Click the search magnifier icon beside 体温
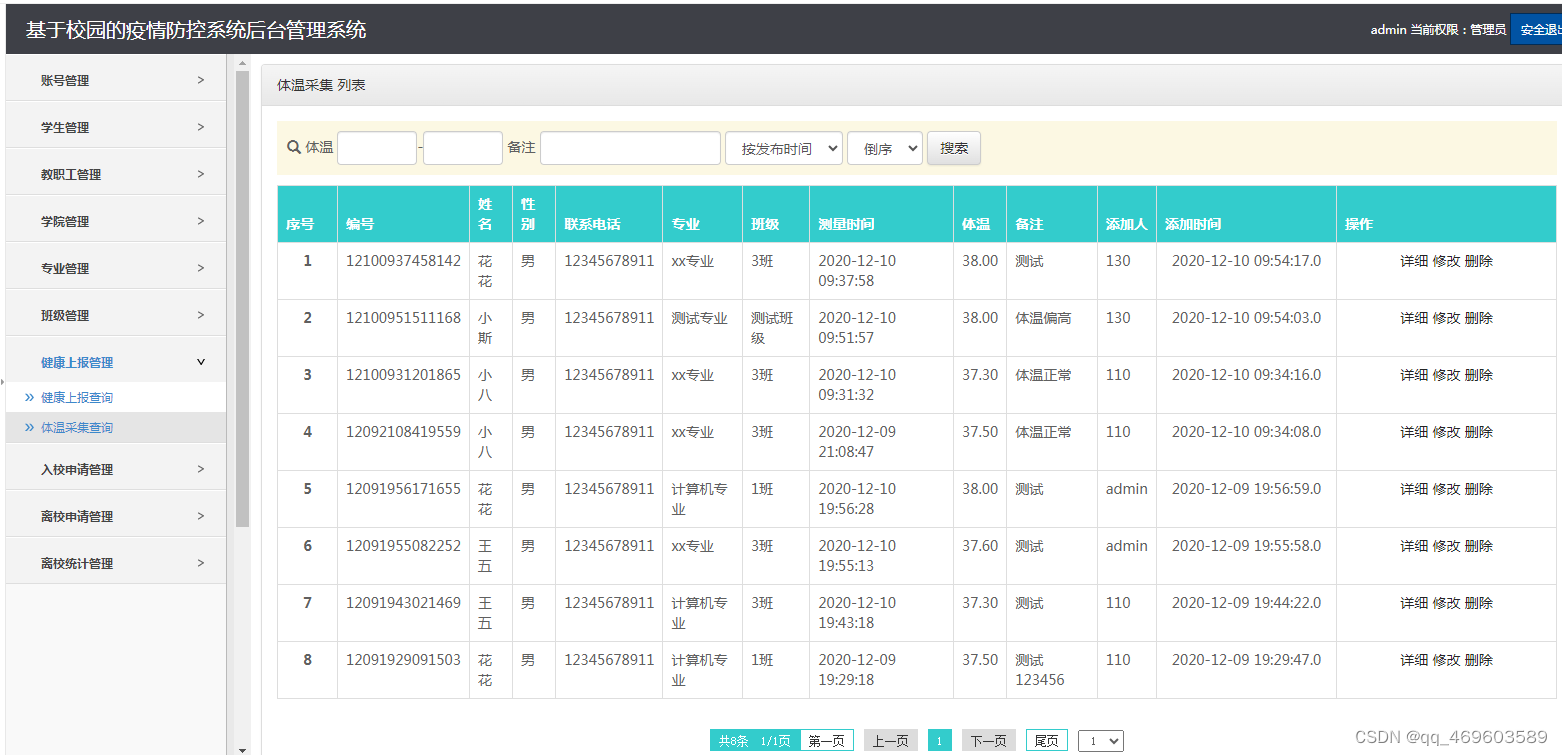 [294, 147]
